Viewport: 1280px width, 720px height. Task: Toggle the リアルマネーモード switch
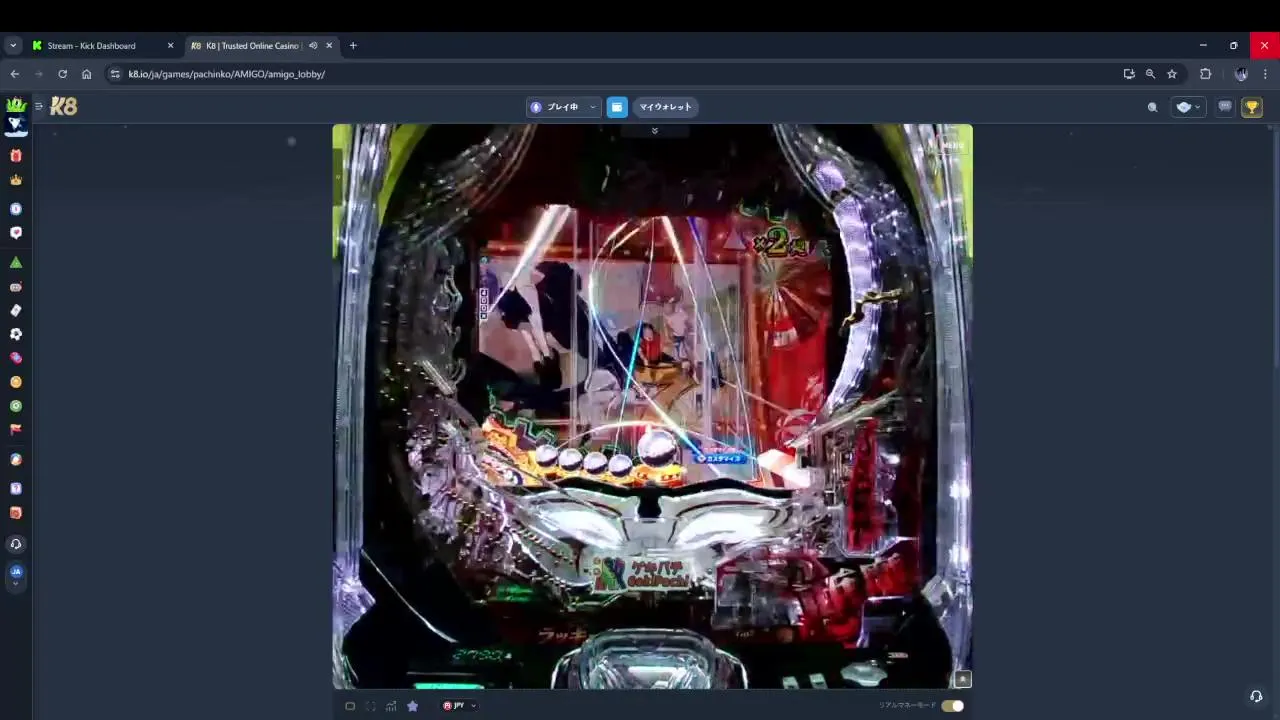[x=952, y=706]
